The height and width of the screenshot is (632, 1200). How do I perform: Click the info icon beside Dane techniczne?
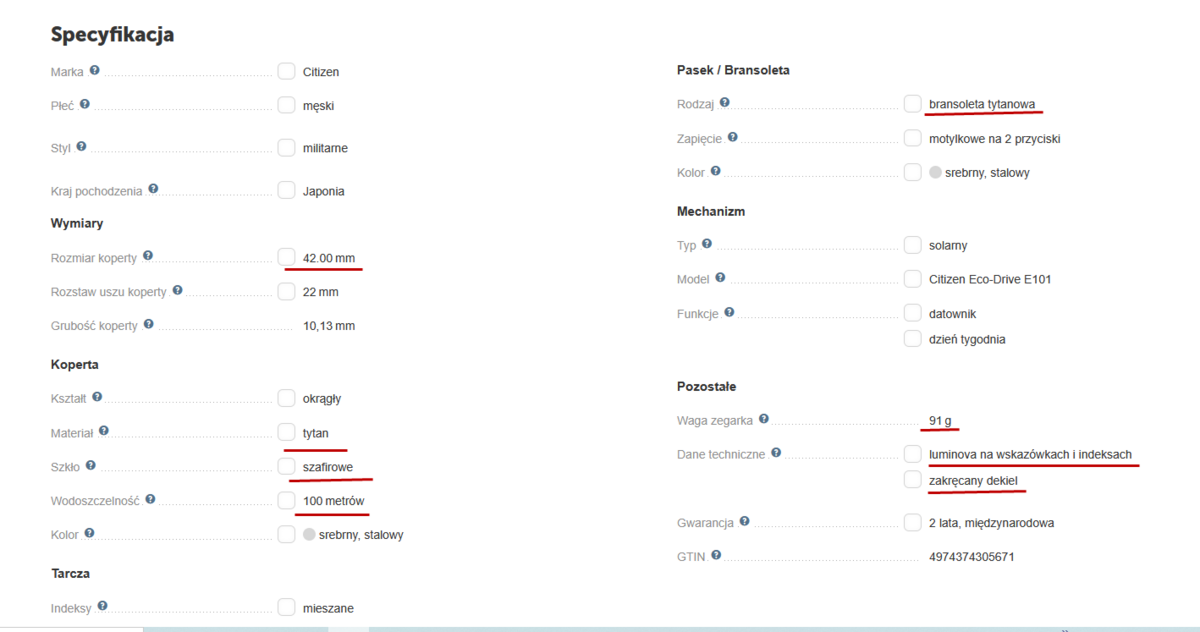click(775, 453)
